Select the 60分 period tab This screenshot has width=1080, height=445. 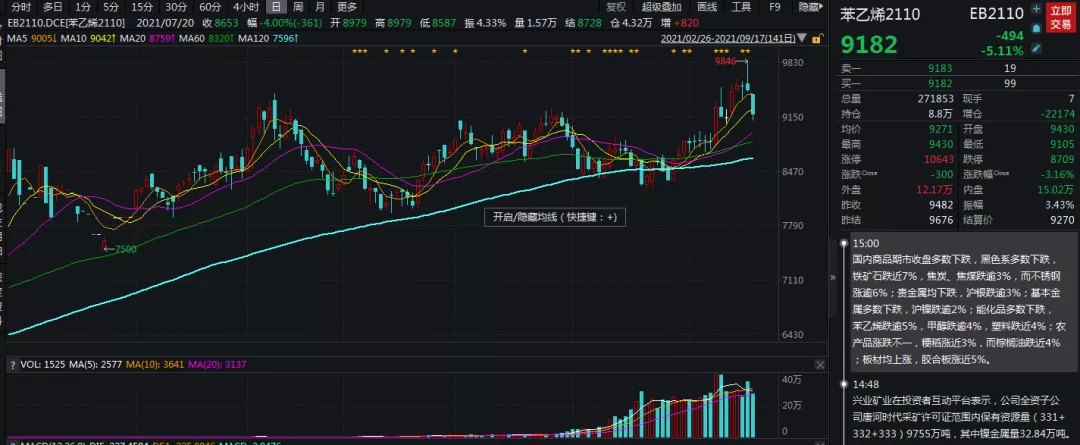tap(209, 7)
